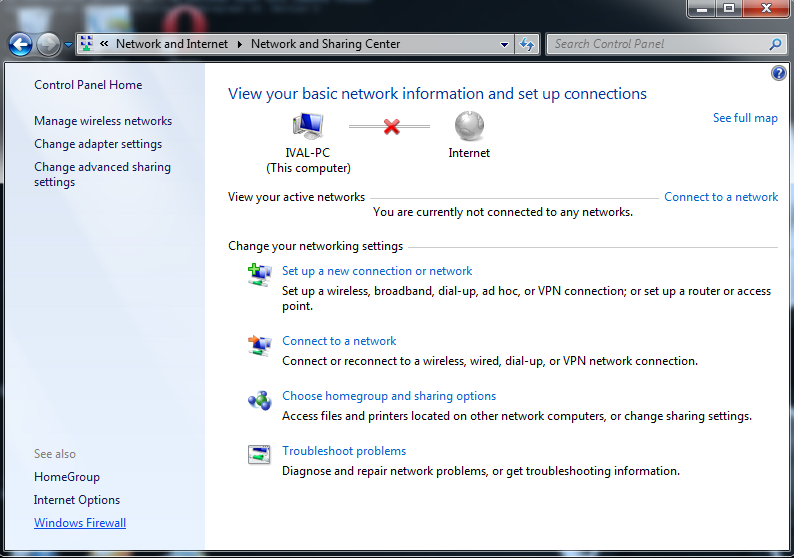Click the Control Panel icon in address bar

tap(87, 44)
